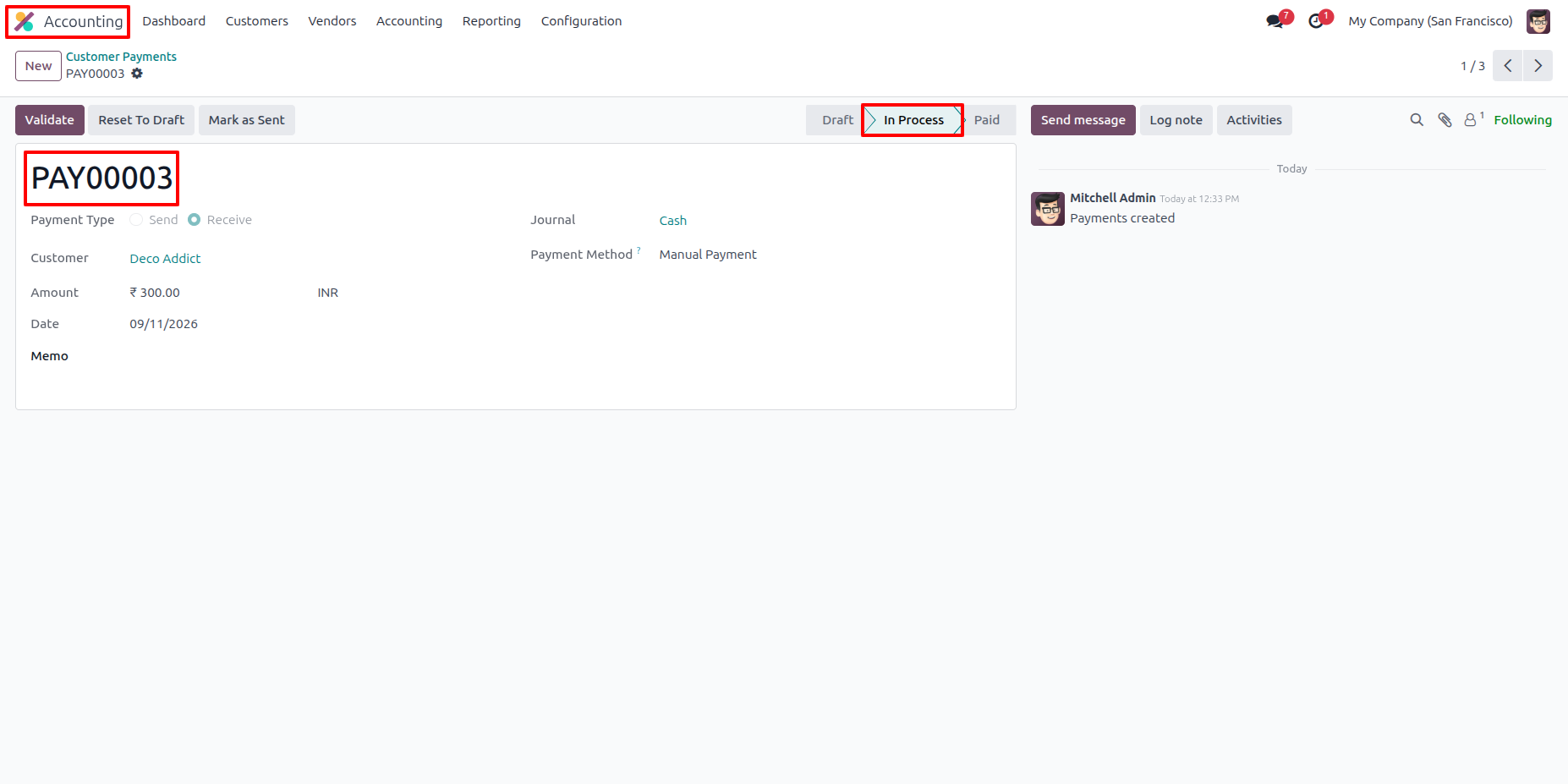Screen dimensions: 1568x784
Task: Open the user avatar menu
Action: tap(1538, 21)
